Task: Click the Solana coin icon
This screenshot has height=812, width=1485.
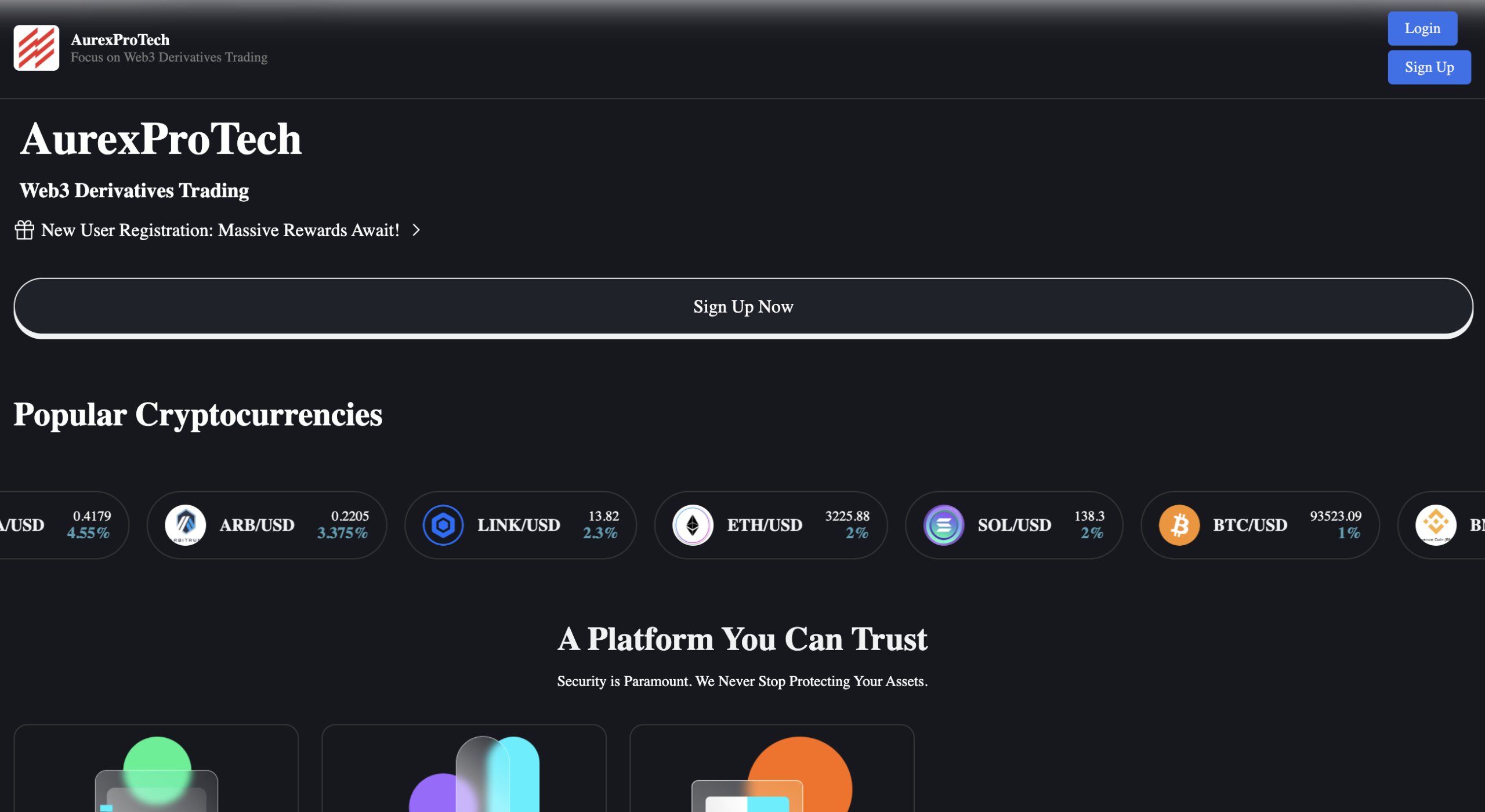Action: (943, 525)
